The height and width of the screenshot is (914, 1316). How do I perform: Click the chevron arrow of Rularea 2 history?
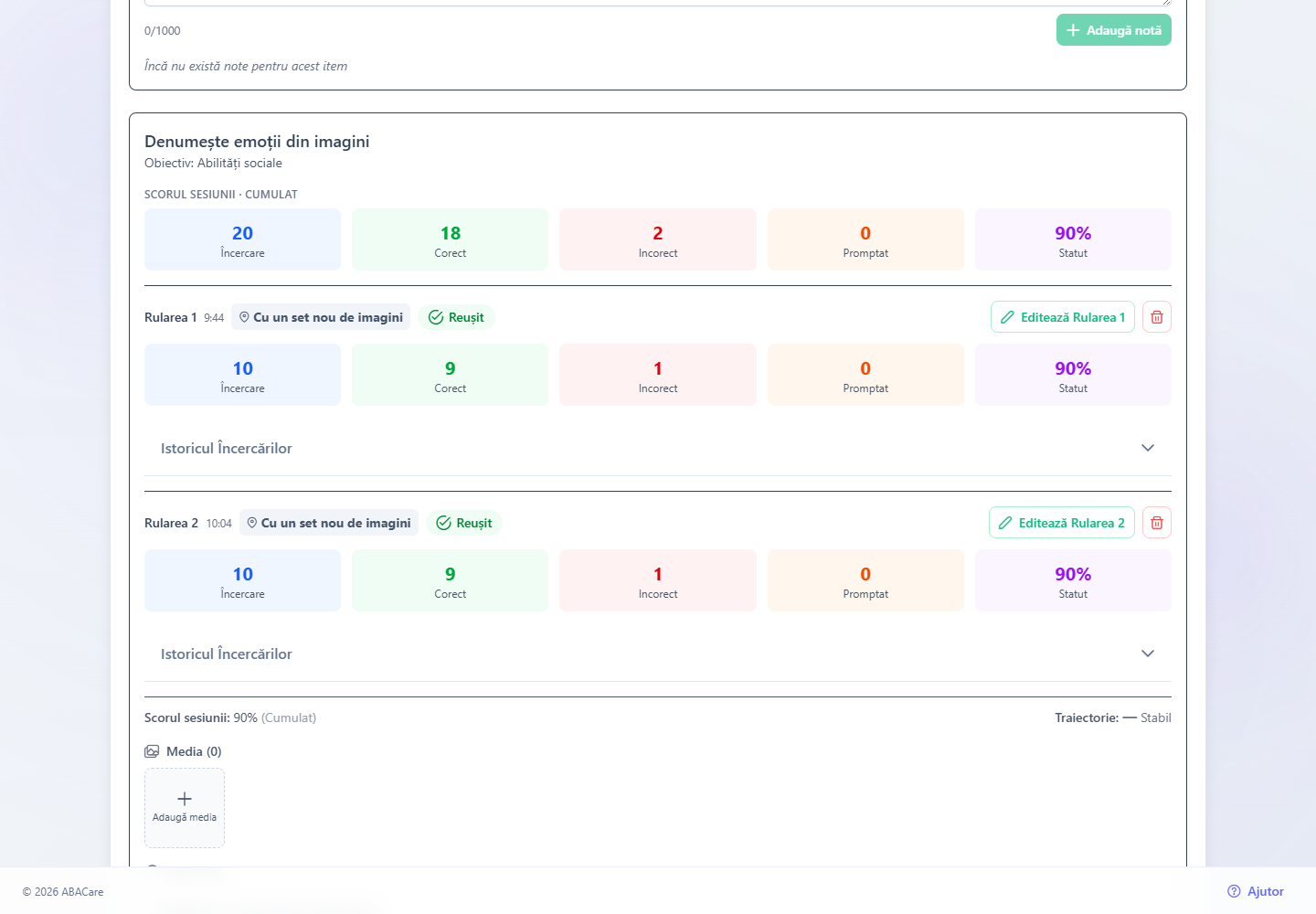click(x=1148, y=654)
